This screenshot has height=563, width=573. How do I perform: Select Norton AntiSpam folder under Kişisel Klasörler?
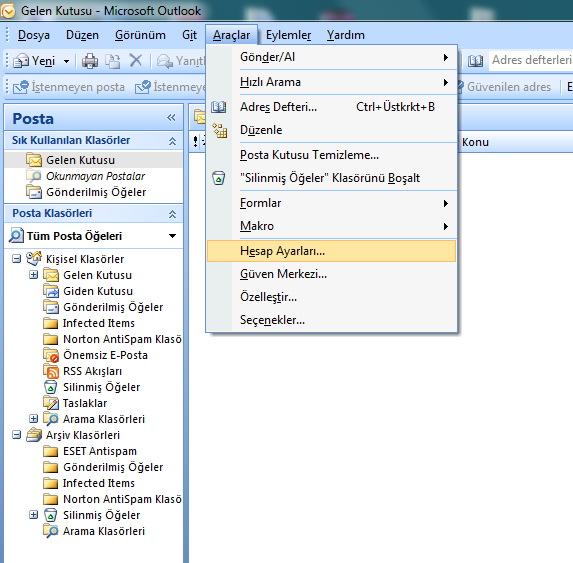point(122,339)
